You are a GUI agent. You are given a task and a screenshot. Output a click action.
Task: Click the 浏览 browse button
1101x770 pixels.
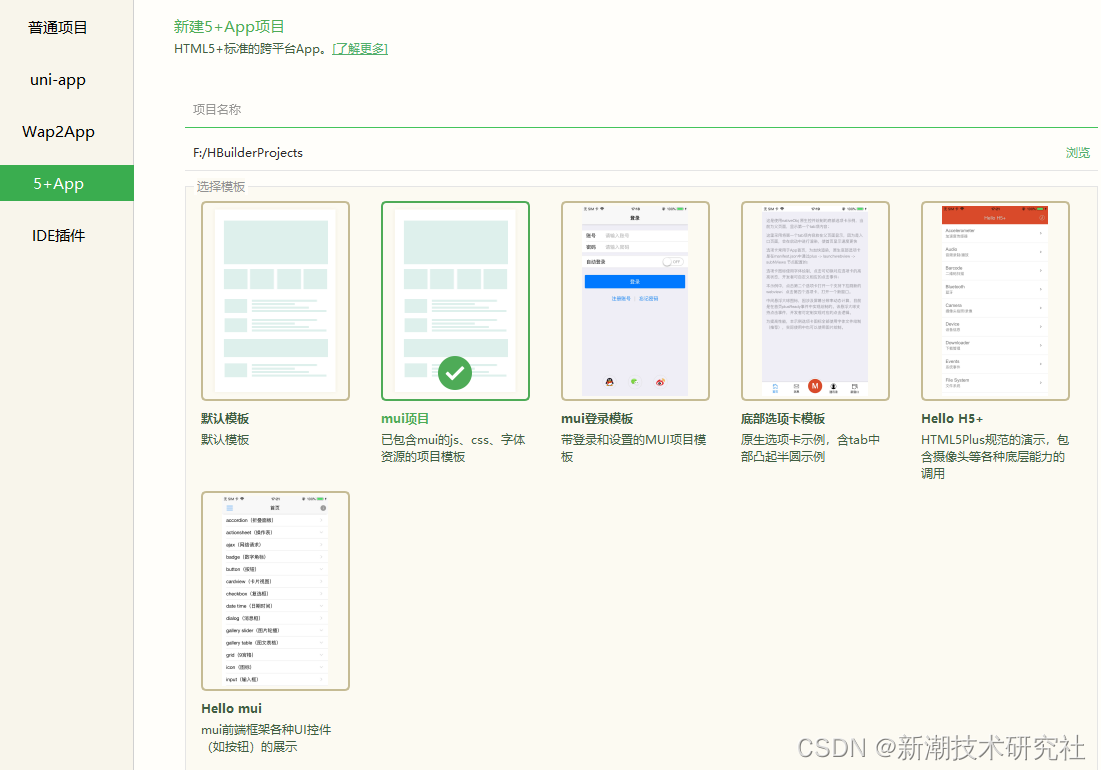click(1078, 152)
